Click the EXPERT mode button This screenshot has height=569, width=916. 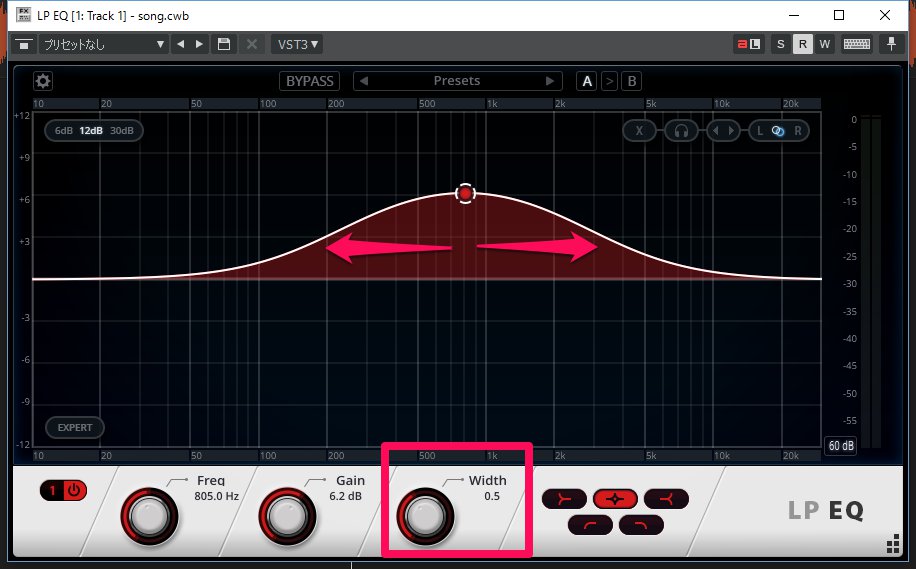pos(75,428)
